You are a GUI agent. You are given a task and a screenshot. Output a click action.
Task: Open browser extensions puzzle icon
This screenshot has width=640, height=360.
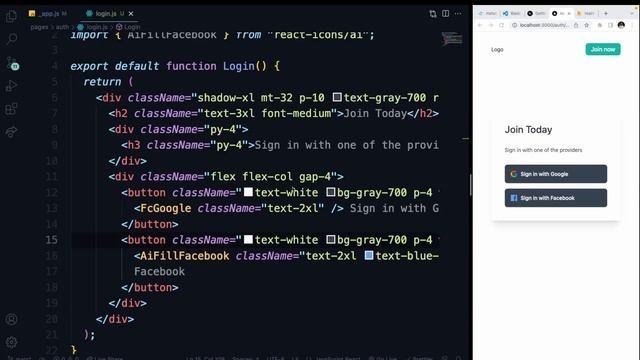(x=600, y=25)
